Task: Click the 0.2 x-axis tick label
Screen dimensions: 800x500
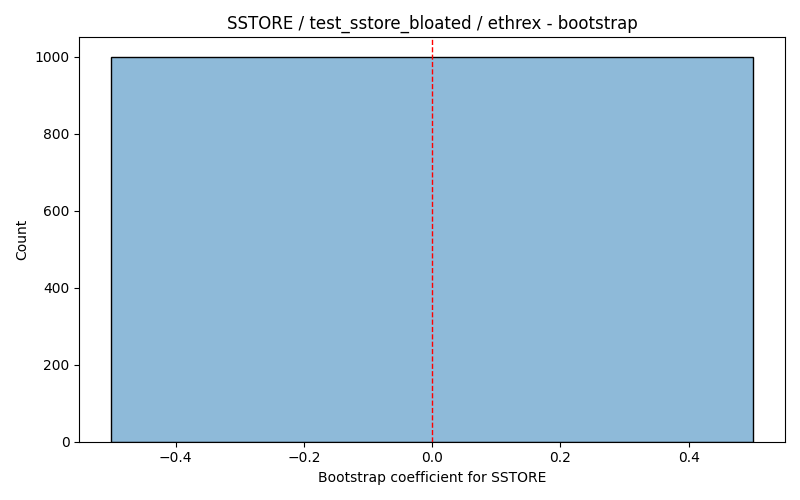Action: pyautogui.click(x=561, y=457)
